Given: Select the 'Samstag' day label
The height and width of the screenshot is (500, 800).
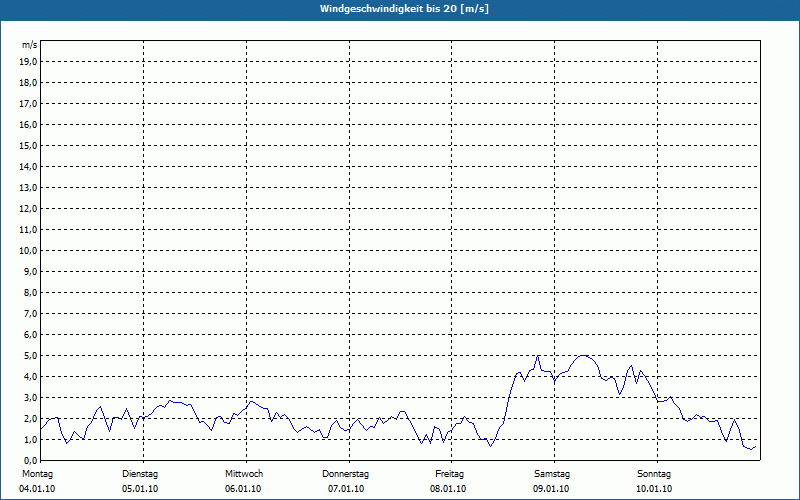Looking at the screenshot, I should click(x=552, y=474).
